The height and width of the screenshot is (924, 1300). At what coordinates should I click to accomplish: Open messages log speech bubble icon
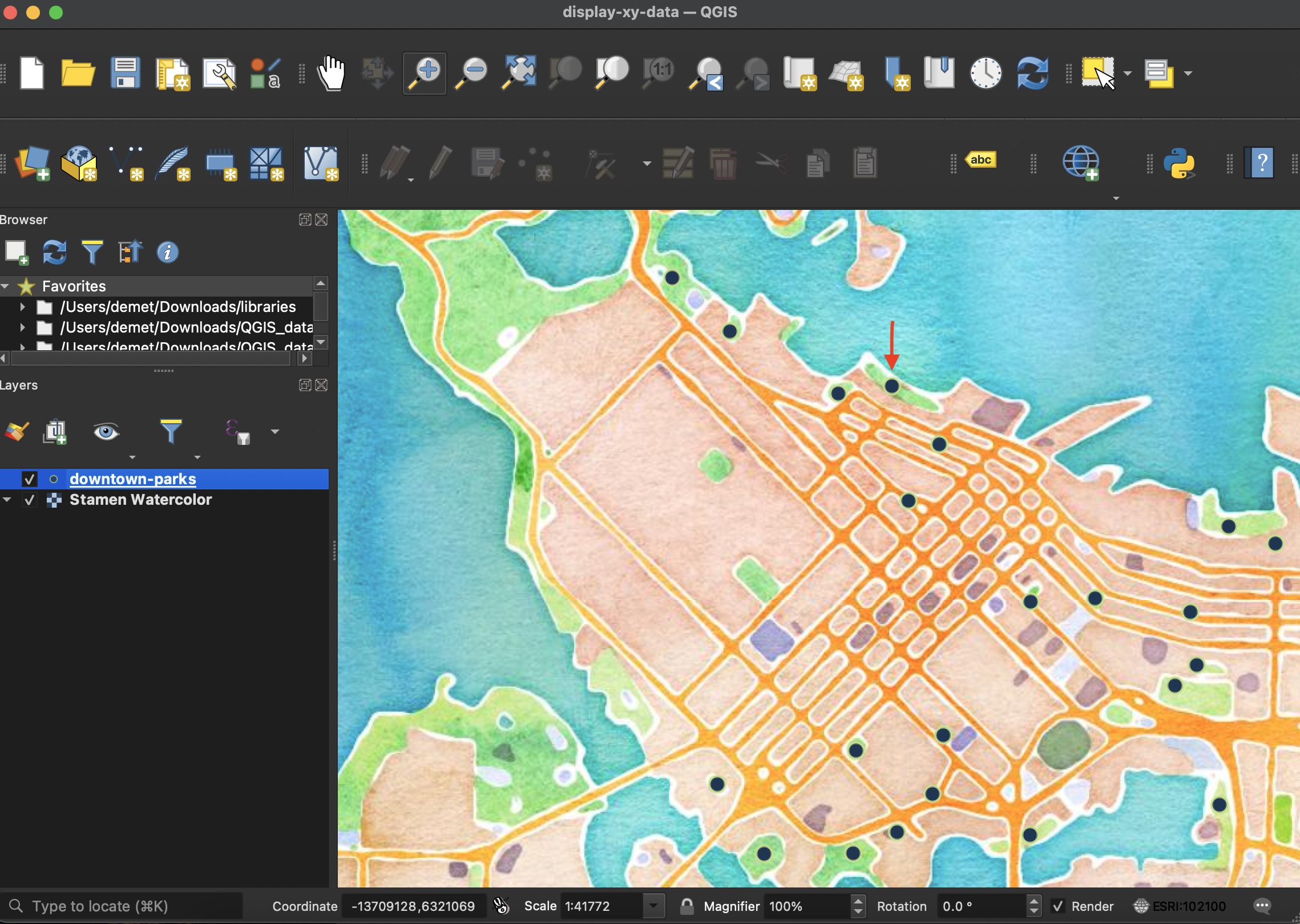pyautogui.click(x=1262, y=906)
